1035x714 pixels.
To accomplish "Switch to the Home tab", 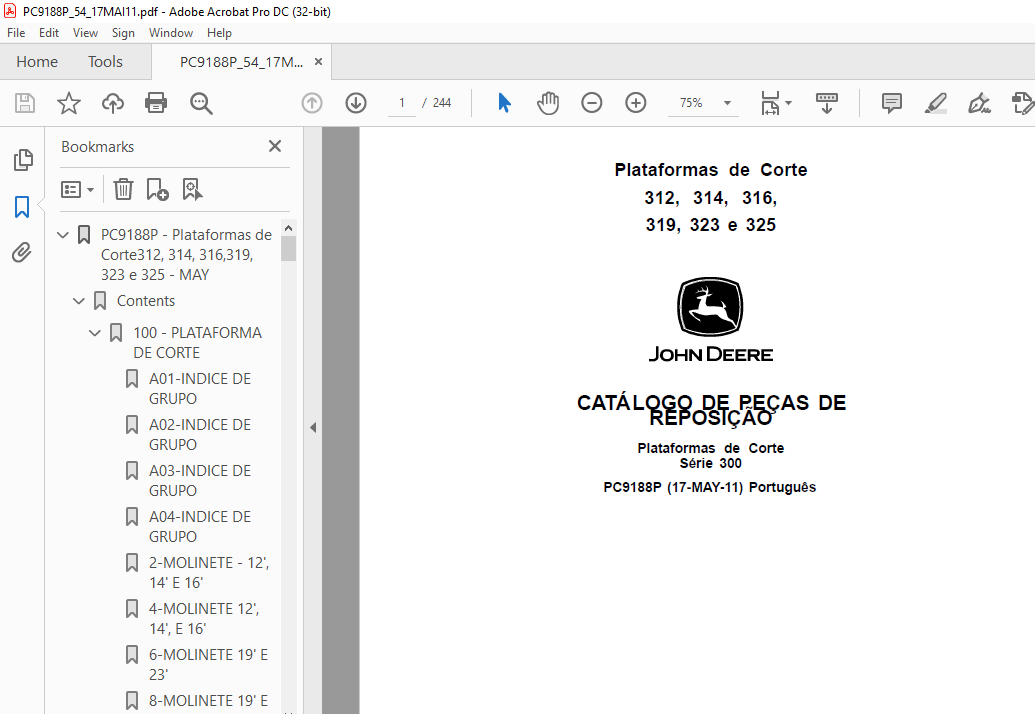I will (x=37, y=62).
